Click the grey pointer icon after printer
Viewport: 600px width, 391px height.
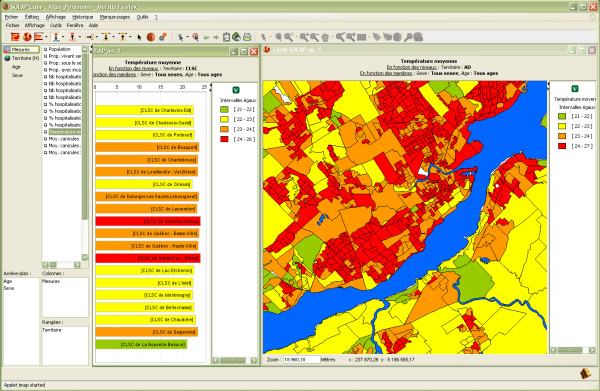[264, 37]
